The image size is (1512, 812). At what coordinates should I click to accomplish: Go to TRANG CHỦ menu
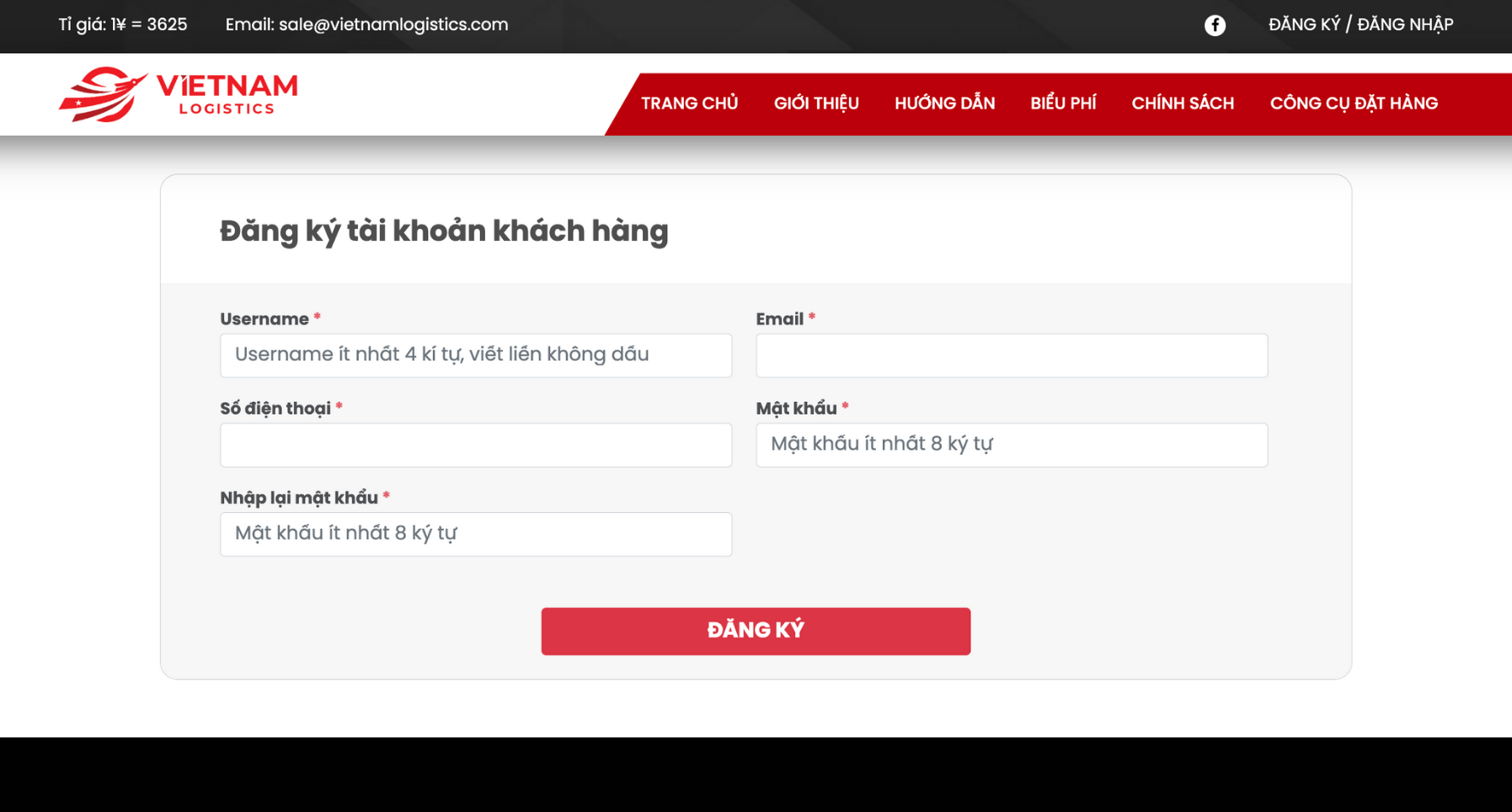689,103
